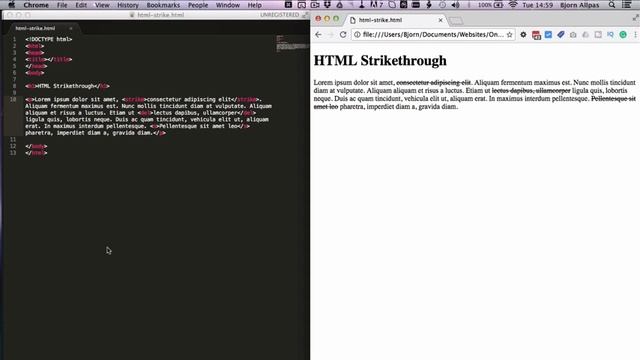Click the gray cloud extension icon
The image size is (640, 360).
click(x=585, y=35)
